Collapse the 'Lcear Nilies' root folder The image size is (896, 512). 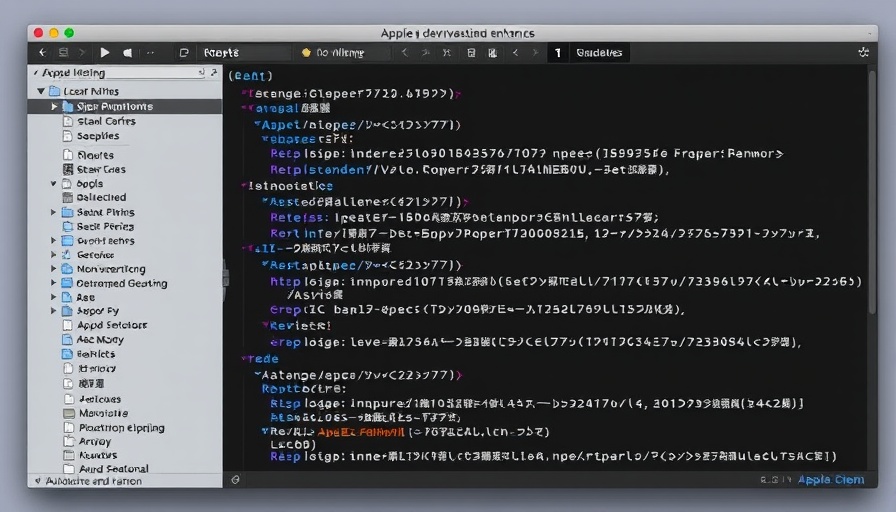pos(41,91)
